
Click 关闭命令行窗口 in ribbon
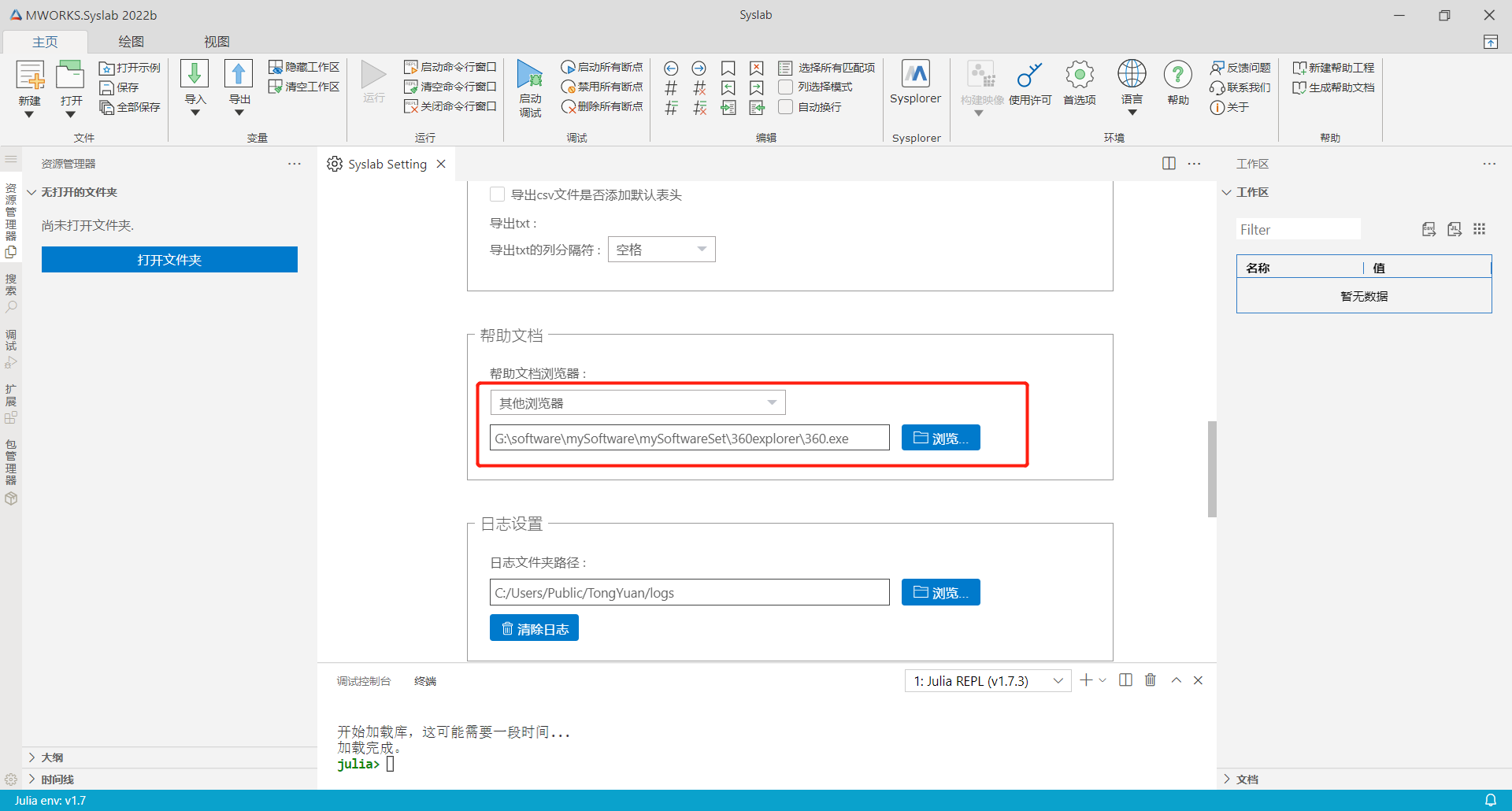tap(450, 106)
